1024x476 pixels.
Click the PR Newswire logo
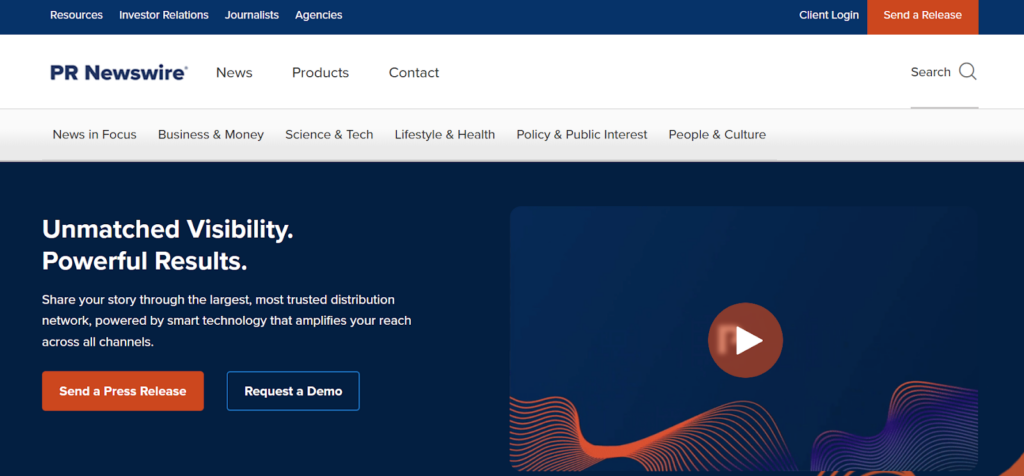coord(118,73)
